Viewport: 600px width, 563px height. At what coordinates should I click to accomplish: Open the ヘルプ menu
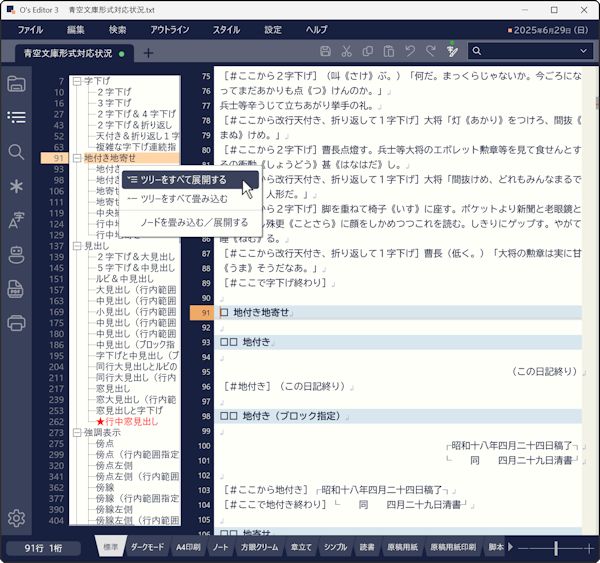click(316, 30)
